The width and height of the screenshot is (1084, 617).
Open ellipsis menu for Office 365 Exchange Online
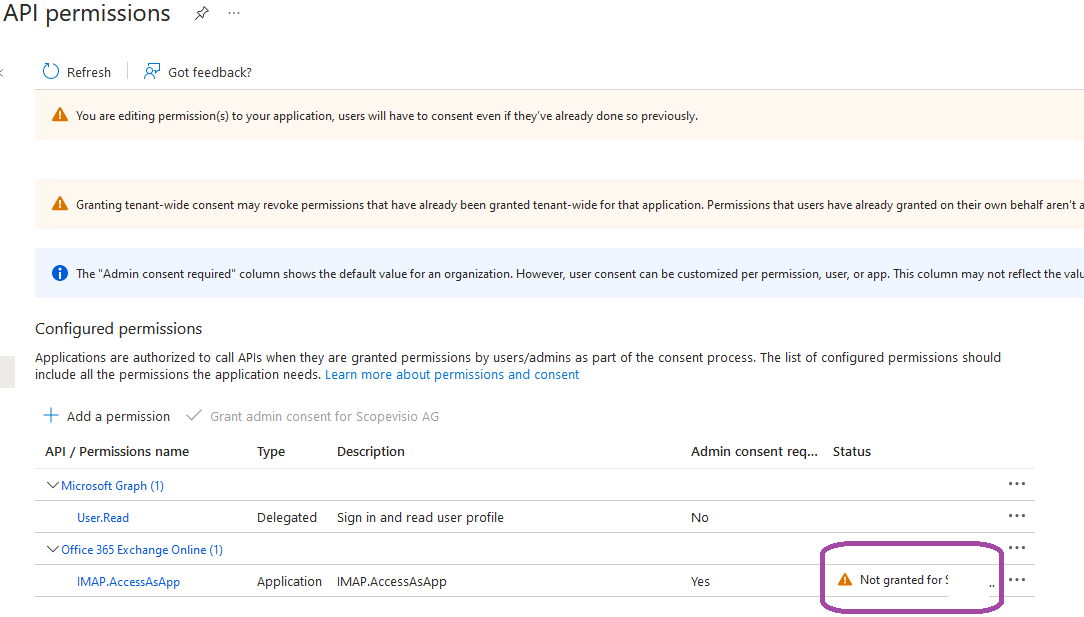(x=1017, y=548)
